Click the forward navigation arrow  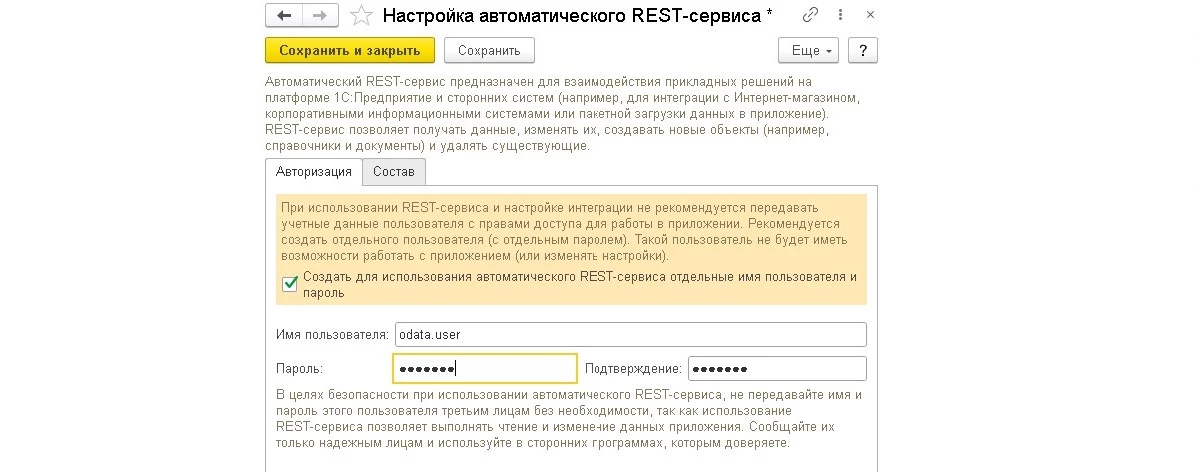pos(320,16)
